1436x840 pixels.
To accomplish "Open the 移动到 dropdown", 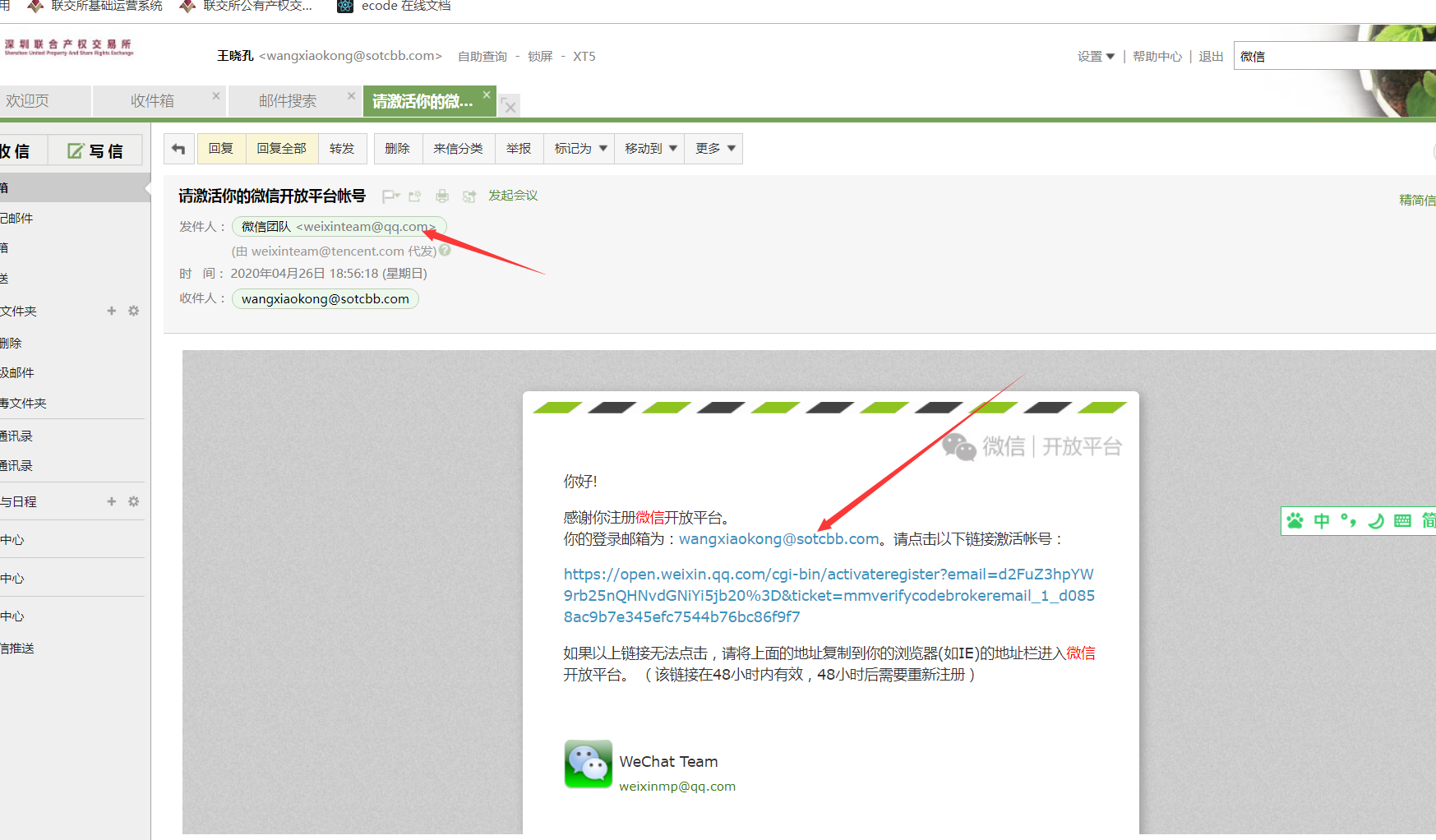I will [650, 149].
